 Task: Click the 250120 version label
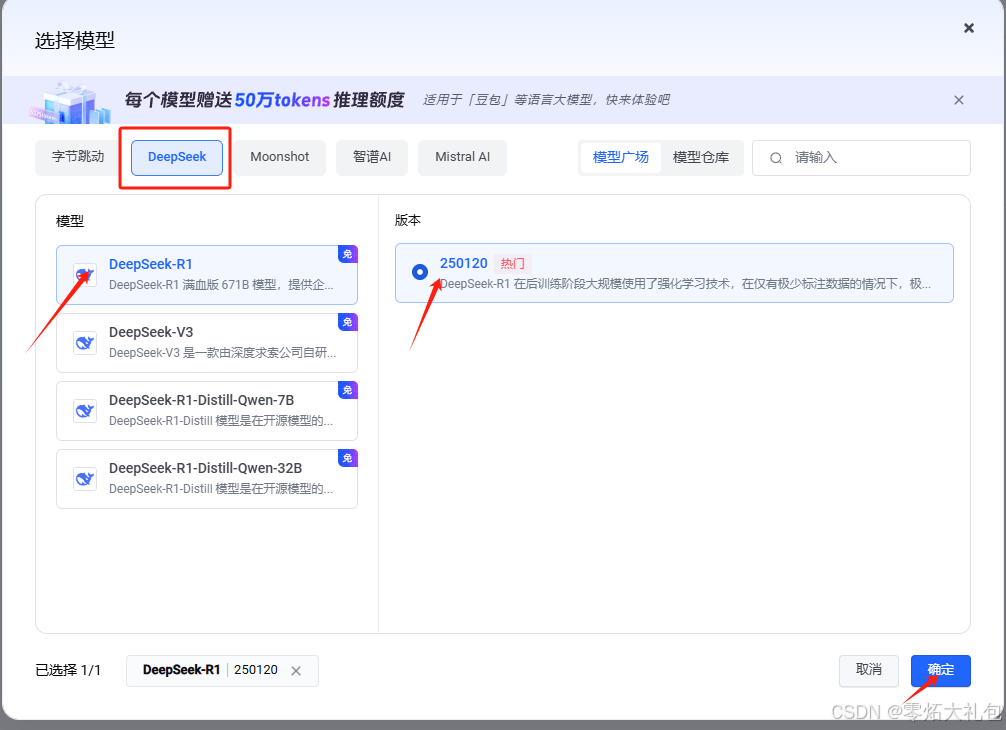click(x=463, y=264)
